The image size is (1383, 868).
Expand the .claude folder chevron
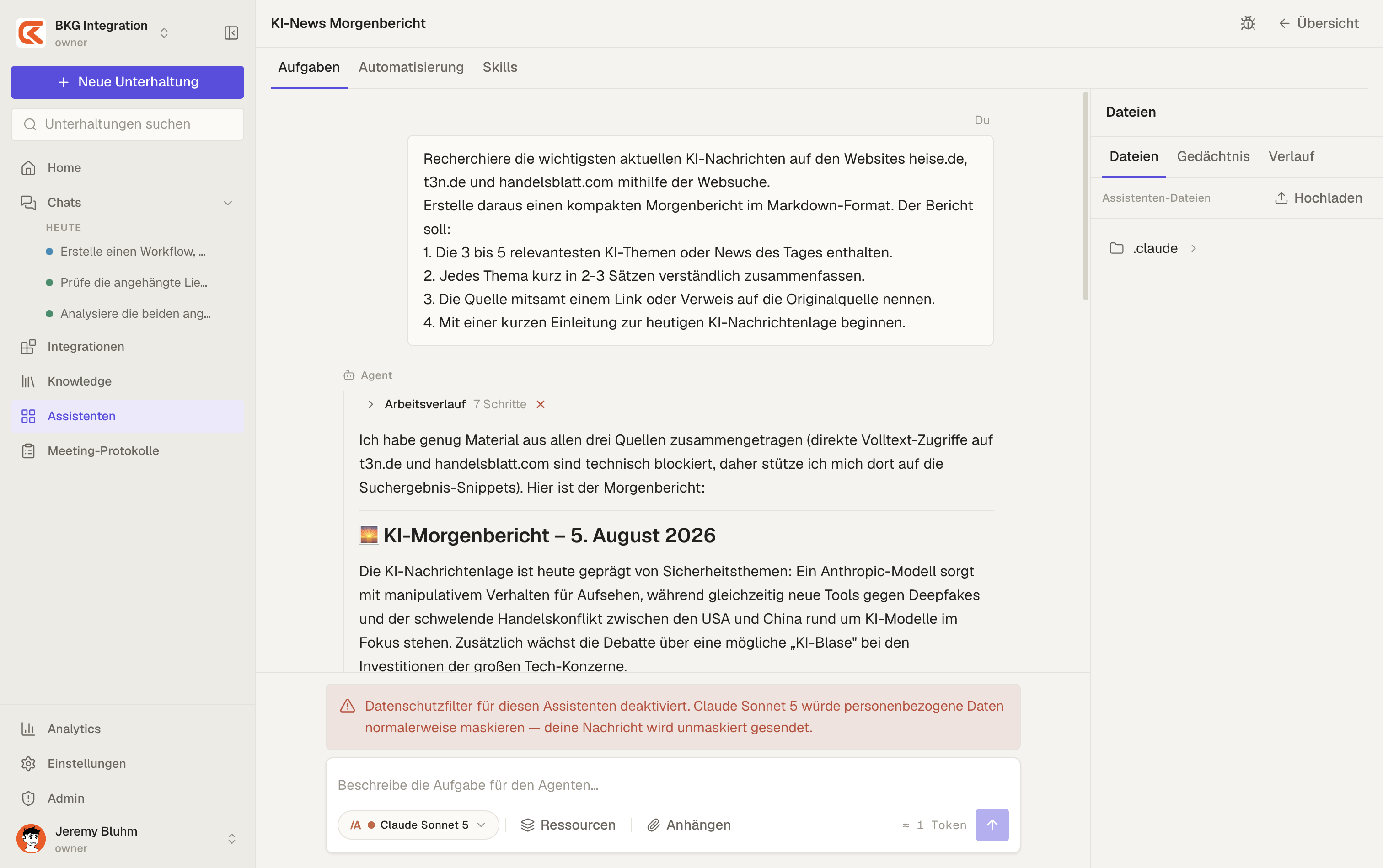click(1194, 249)
